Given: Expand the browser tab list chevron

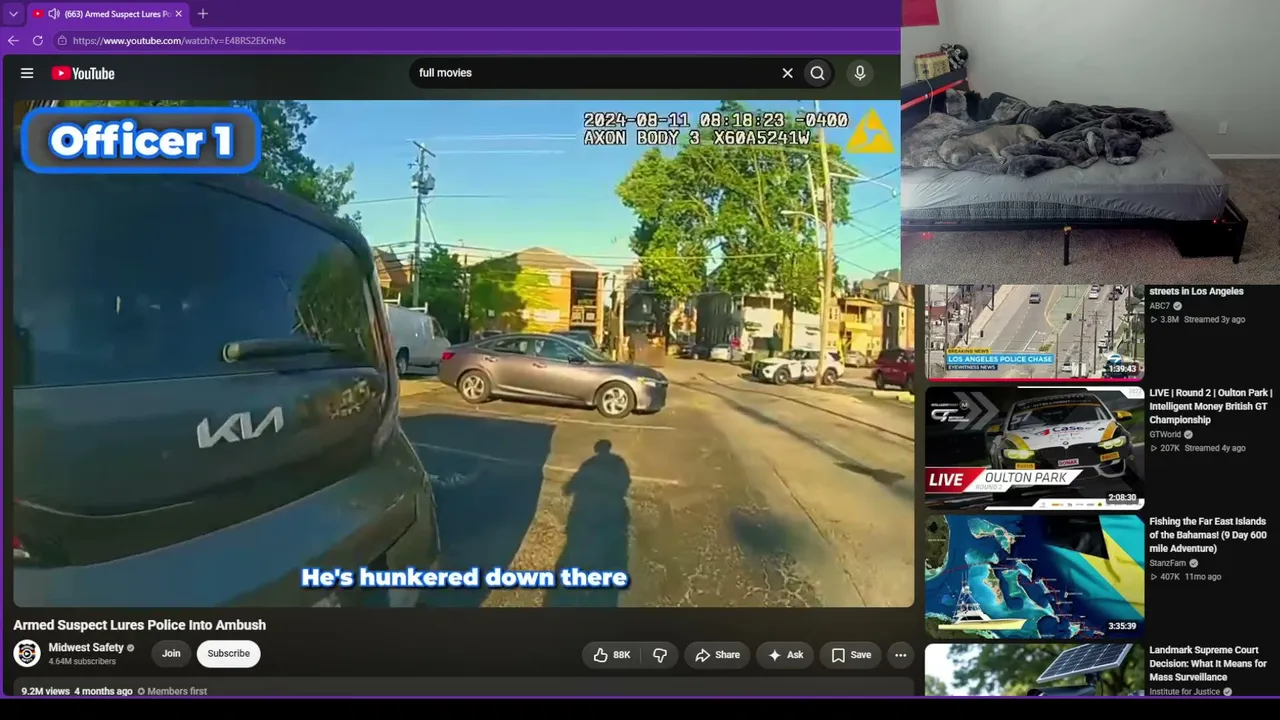Looking at the screenshot, I should [13, 14].
